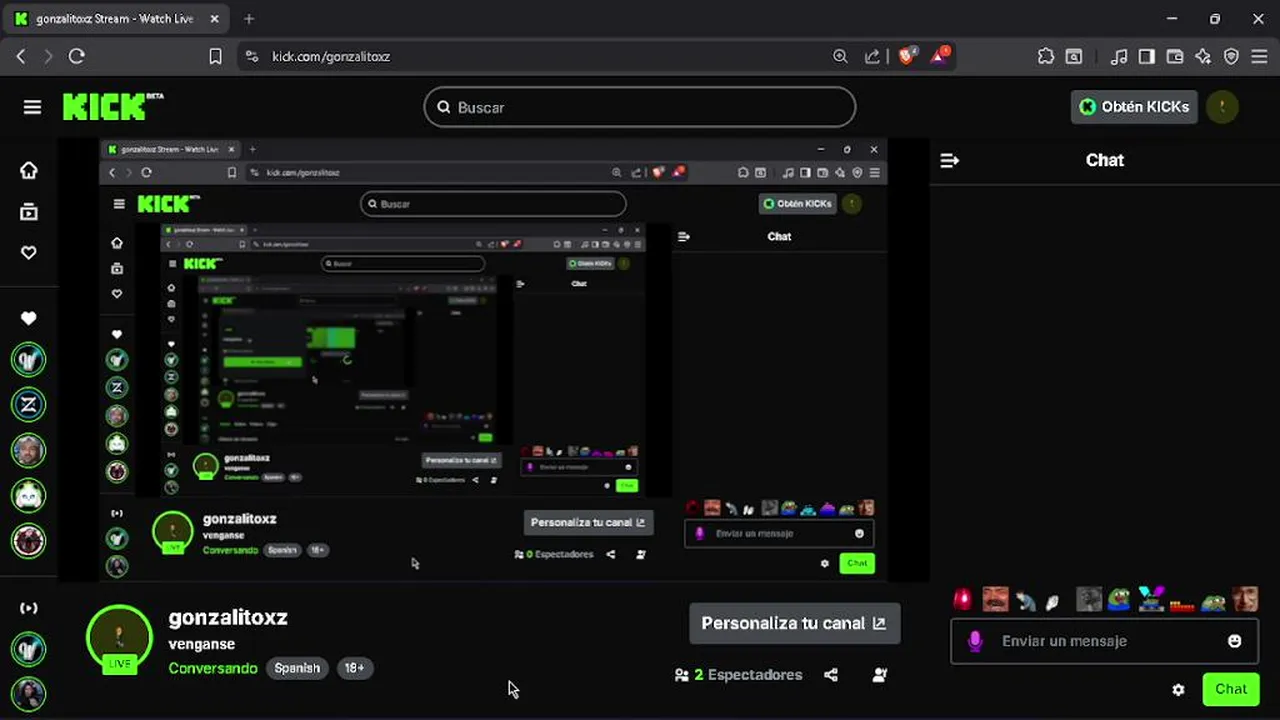Image resolution: width=1280 pixels, height=720 pixels.
Task: Insert the red bar emote
Action: [x=1182, y=604]
